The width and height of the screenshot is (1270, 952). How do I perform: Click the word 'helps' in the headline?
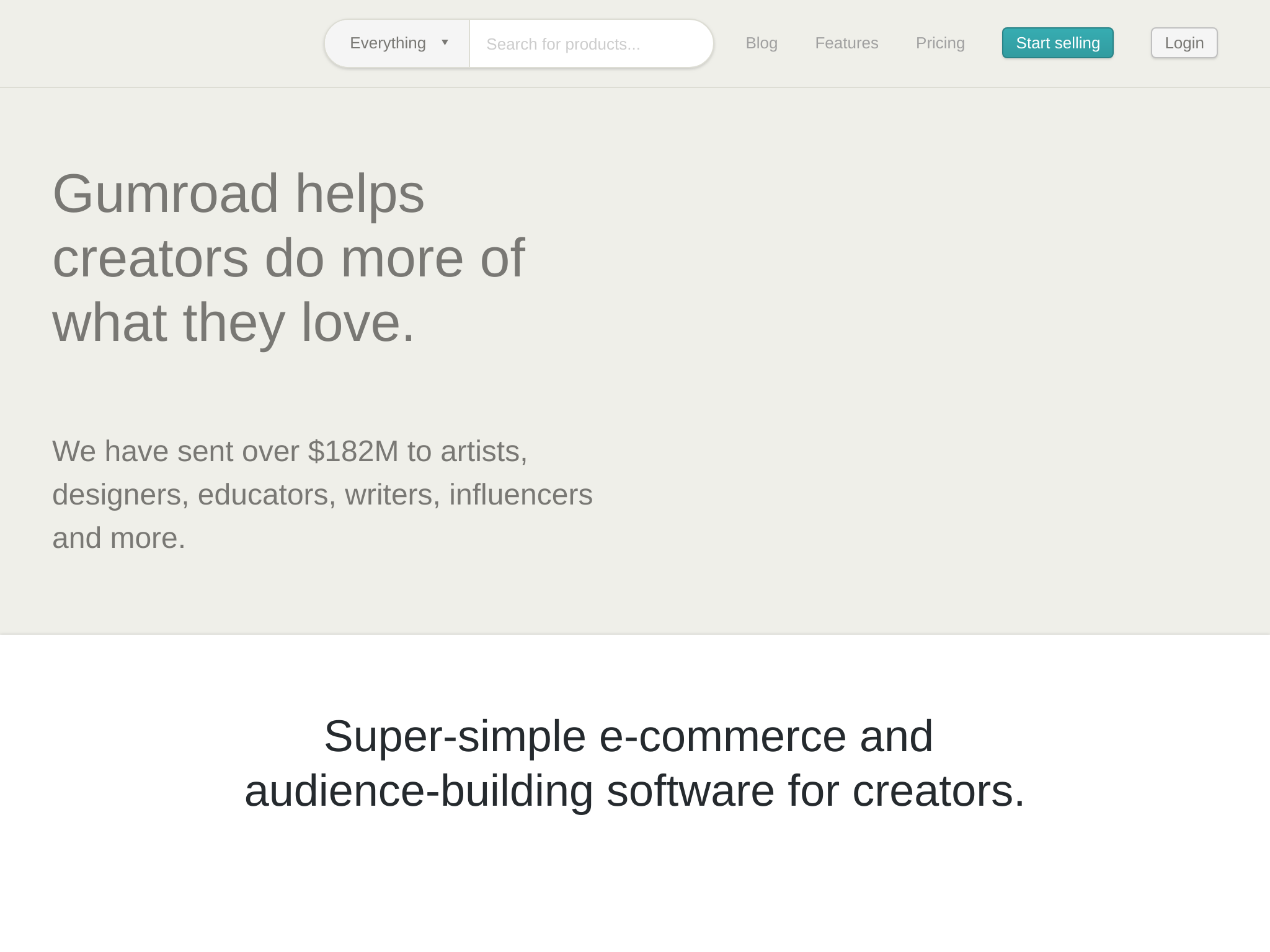[360, 194]
